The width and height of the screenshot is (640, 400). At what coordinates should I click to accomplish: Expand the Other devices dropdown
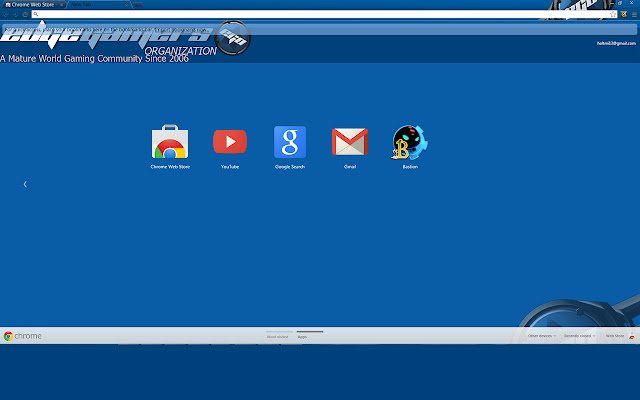click(542, 336)
